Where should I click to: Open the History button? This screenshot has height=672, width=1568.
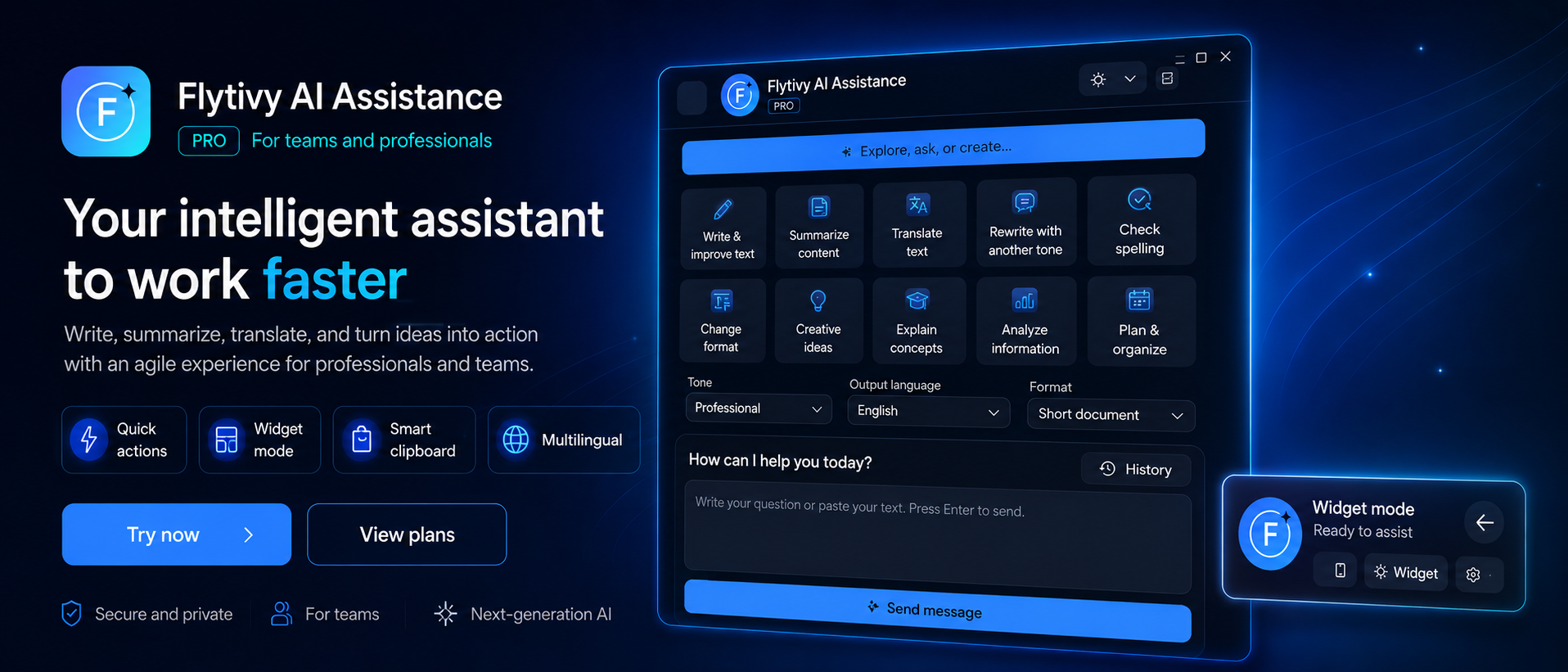pos(1136,469)
